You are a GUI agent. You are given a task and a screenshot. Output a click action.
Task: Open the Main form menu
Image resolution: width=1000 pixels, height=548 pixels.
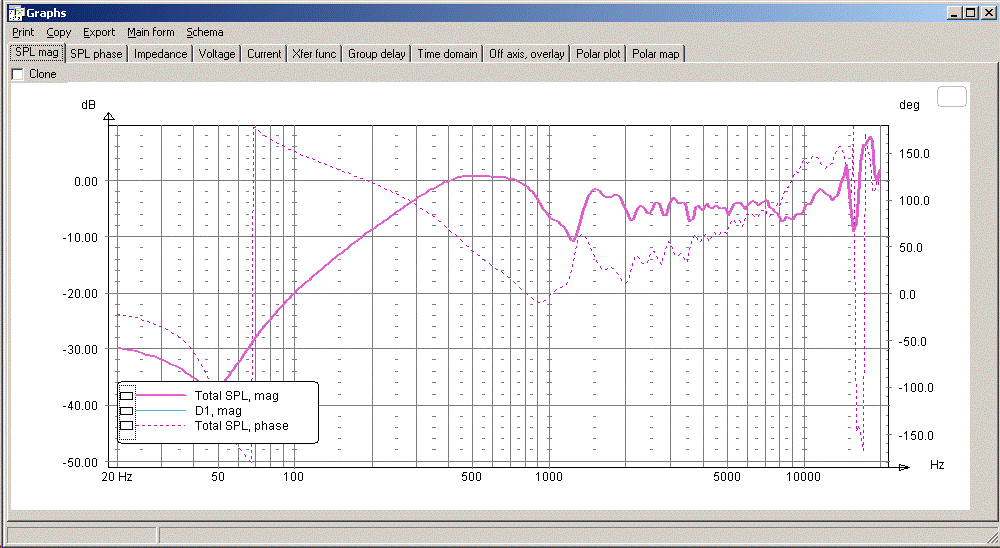[151, 32]
